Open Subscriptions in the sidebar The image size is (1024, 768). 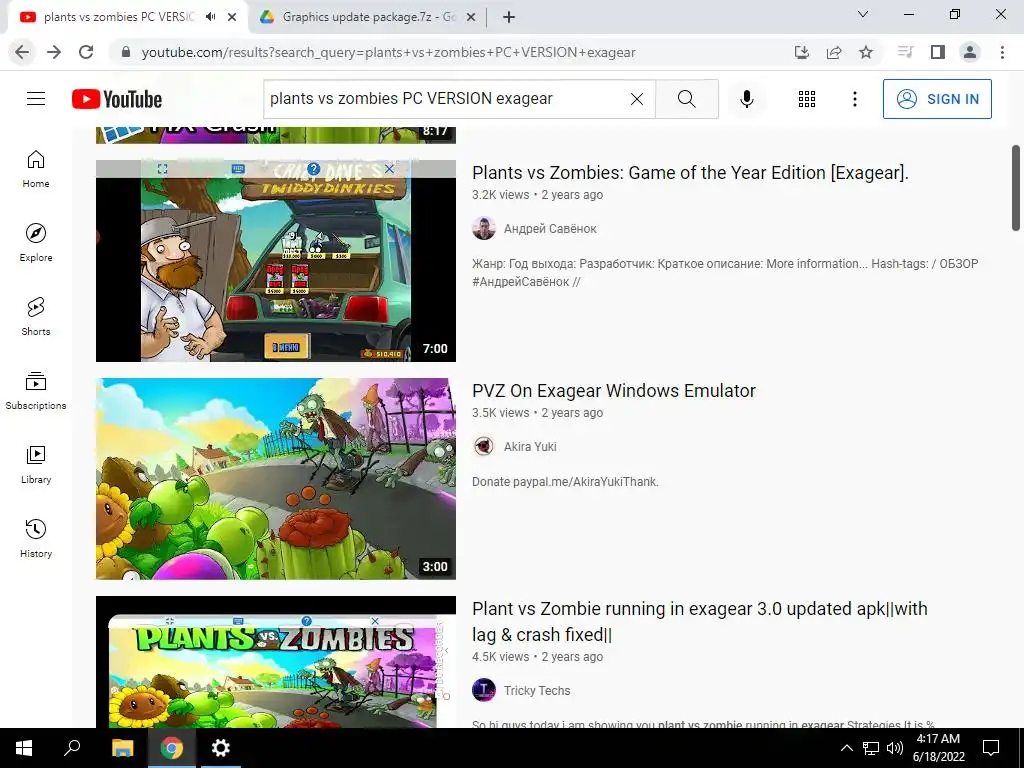(36, 391)
